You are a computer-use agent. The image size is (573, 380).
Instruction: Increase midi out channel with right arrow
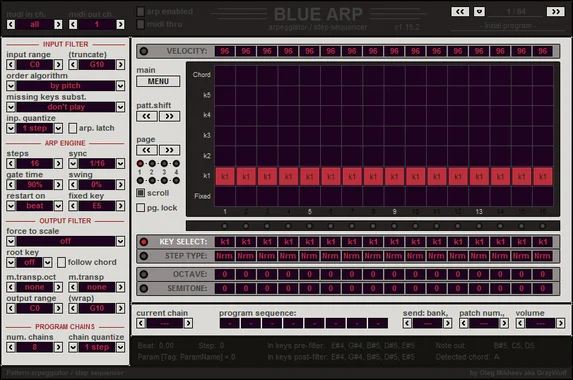[120, 24]
